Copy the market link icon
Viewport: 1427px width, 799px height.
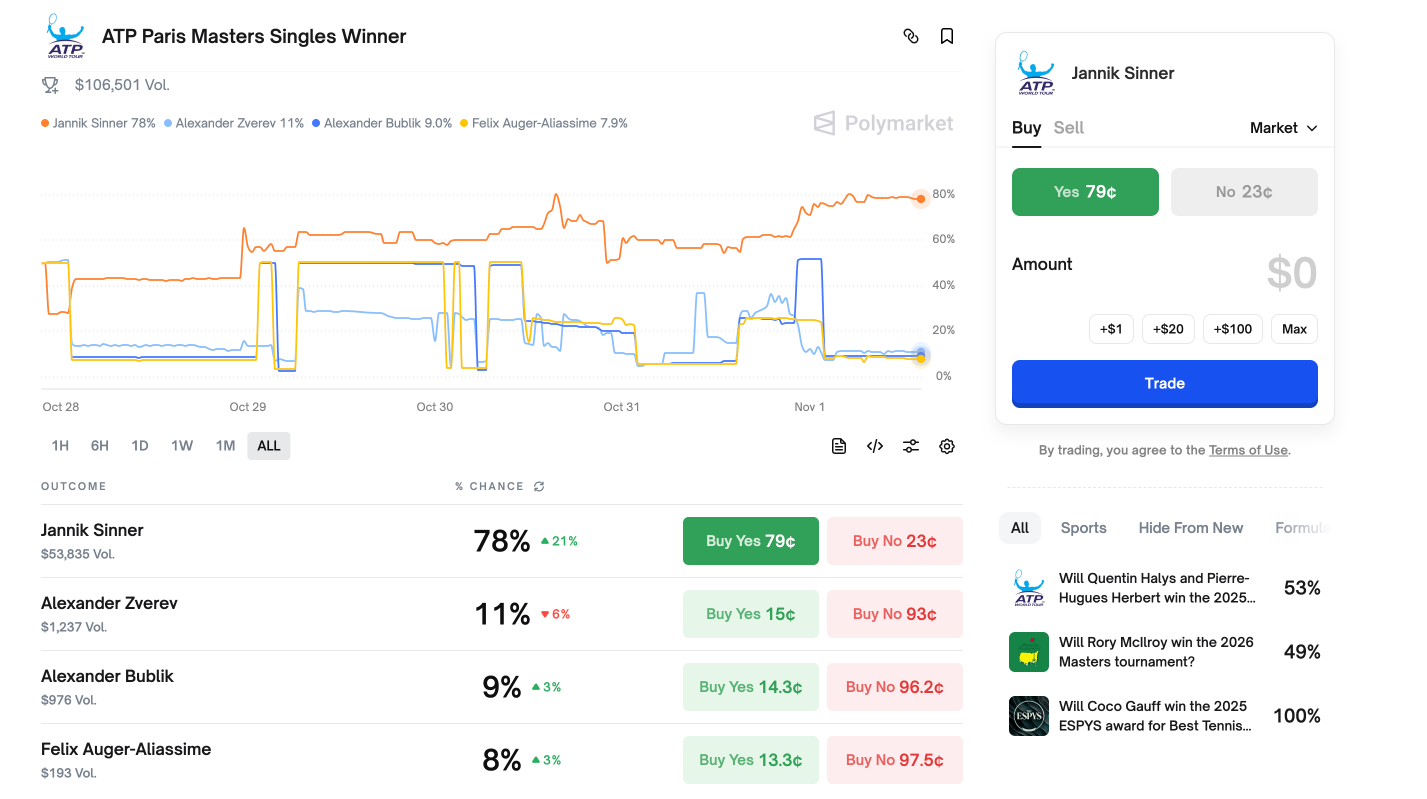click(x=910, y=36)
